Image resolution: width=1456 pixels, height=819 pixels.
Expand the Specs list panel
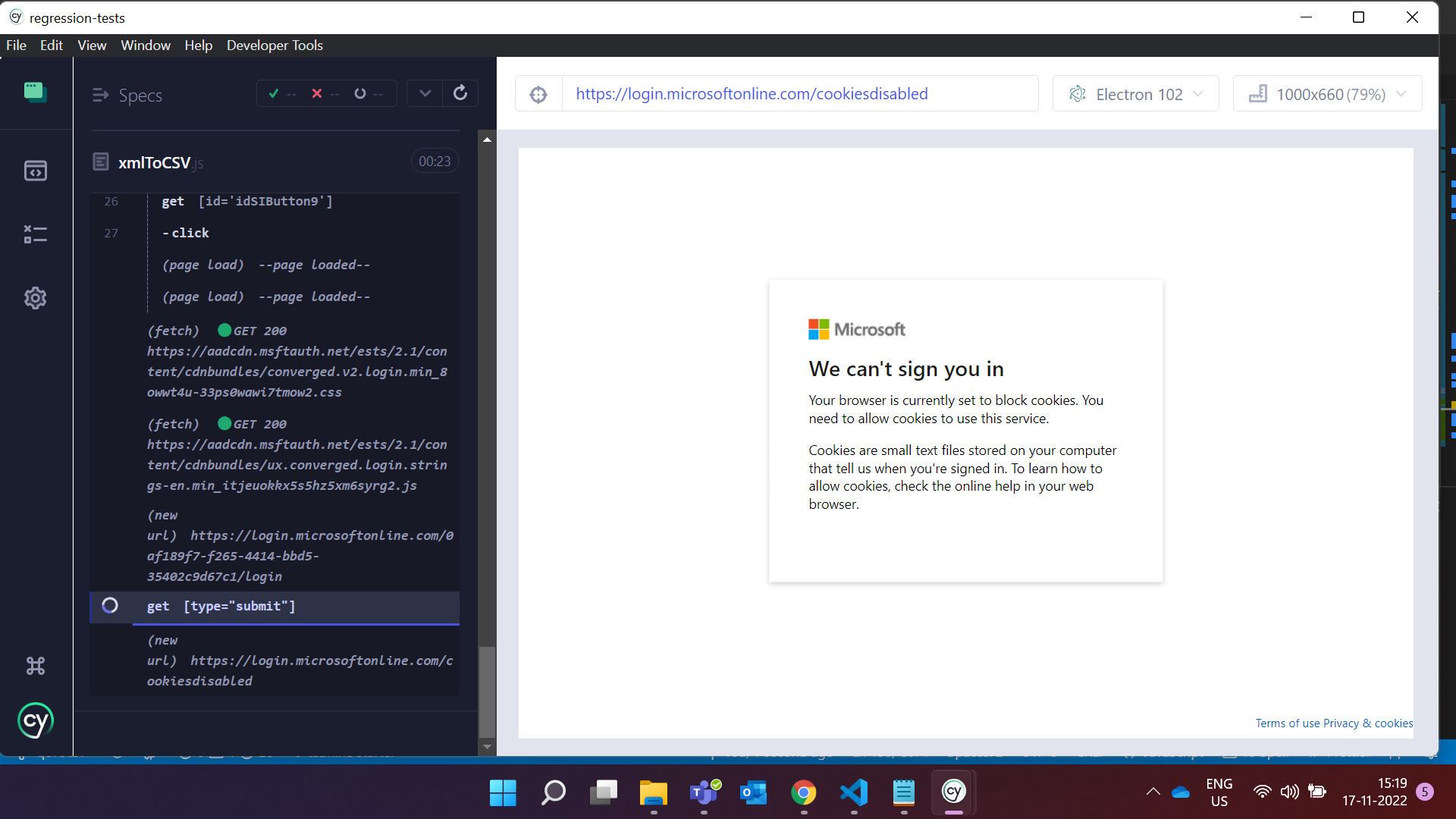pyautogui.click(x=127, y=95)
